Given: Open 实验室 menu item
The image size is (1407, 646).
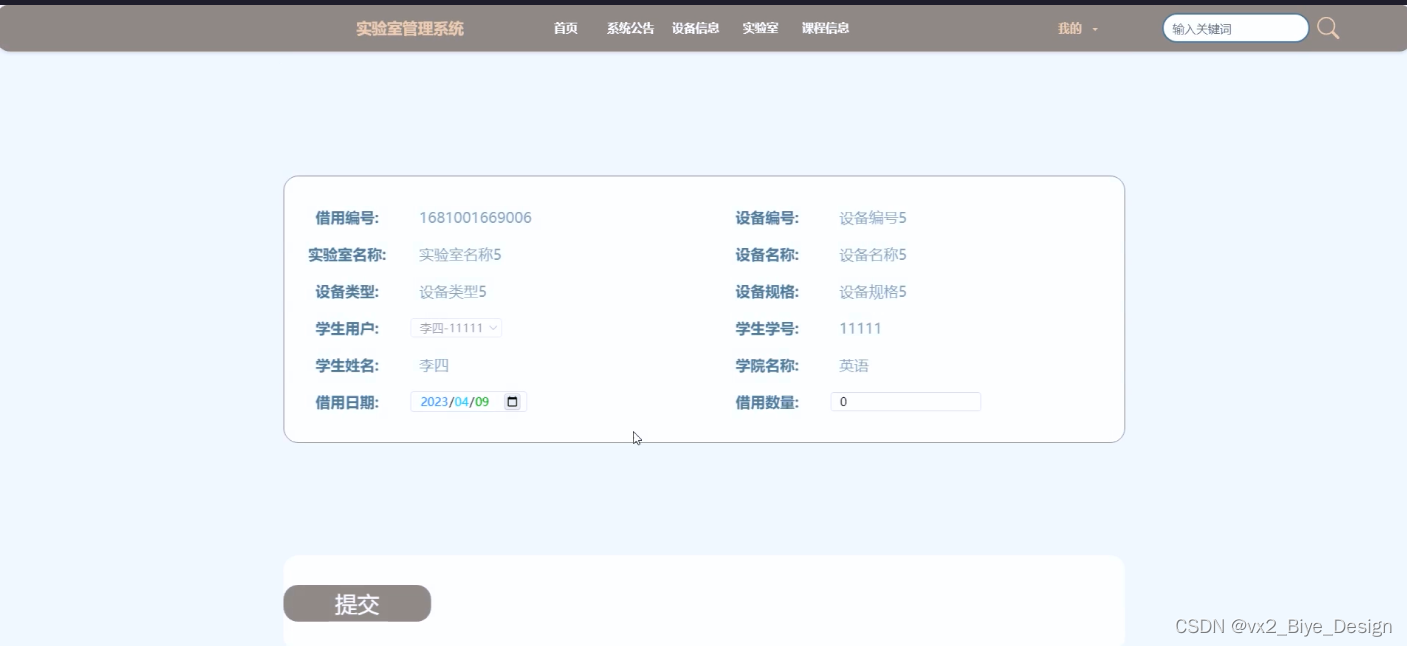Looking at the screenshot, I should 760,28.
